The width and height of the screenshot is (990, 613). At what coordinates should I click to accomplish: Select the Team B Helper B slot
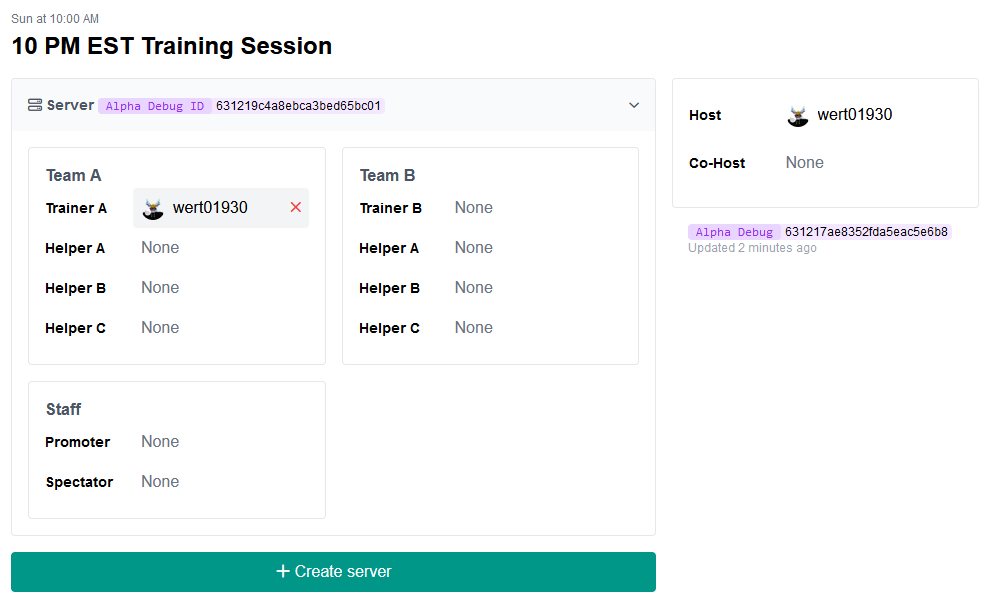(473, 288)
